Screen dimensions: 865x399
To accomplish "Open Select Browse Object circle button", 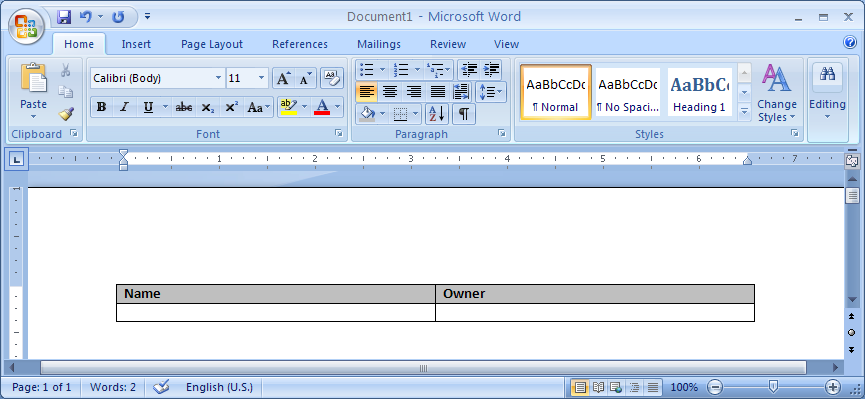I will coord(852,332).
